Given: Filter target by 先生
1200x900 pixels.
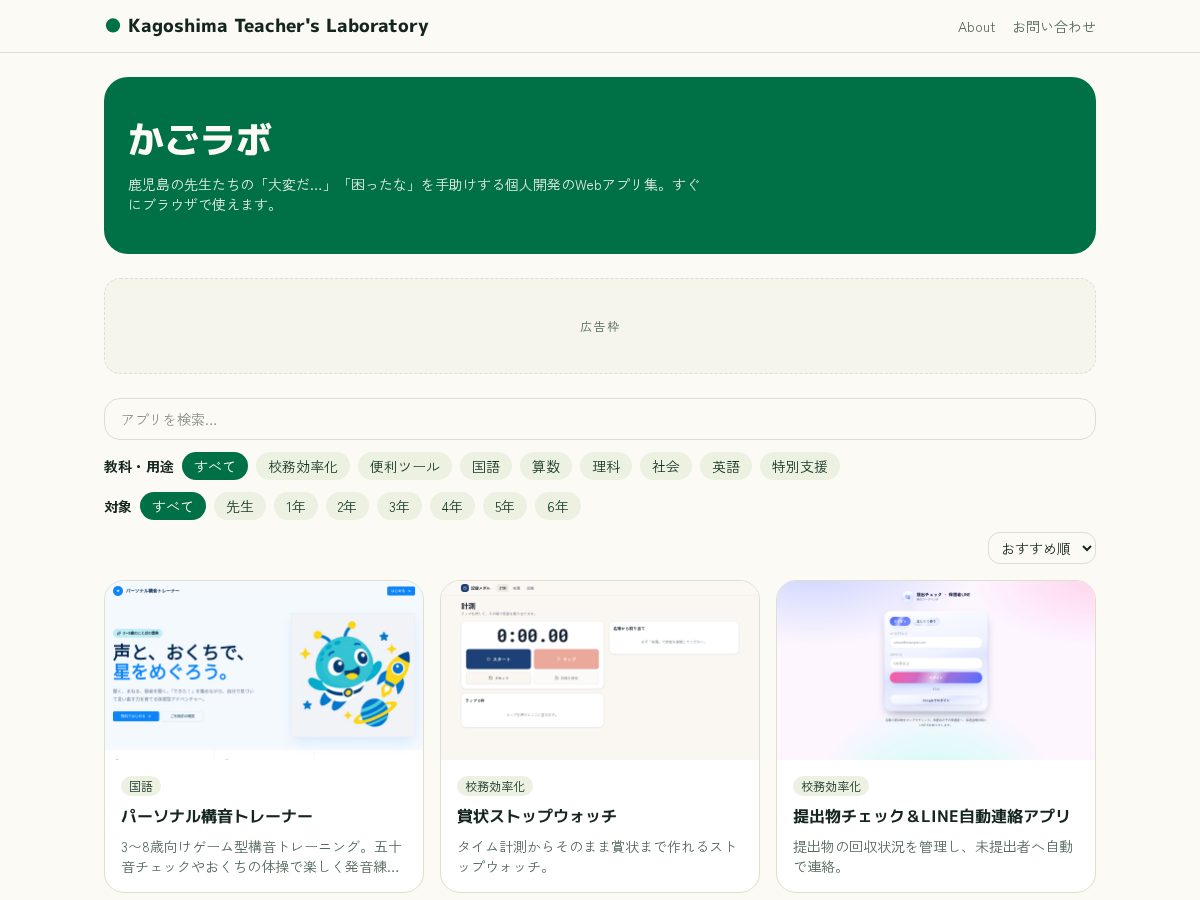Looking at the screenshot, I should 240,506.
